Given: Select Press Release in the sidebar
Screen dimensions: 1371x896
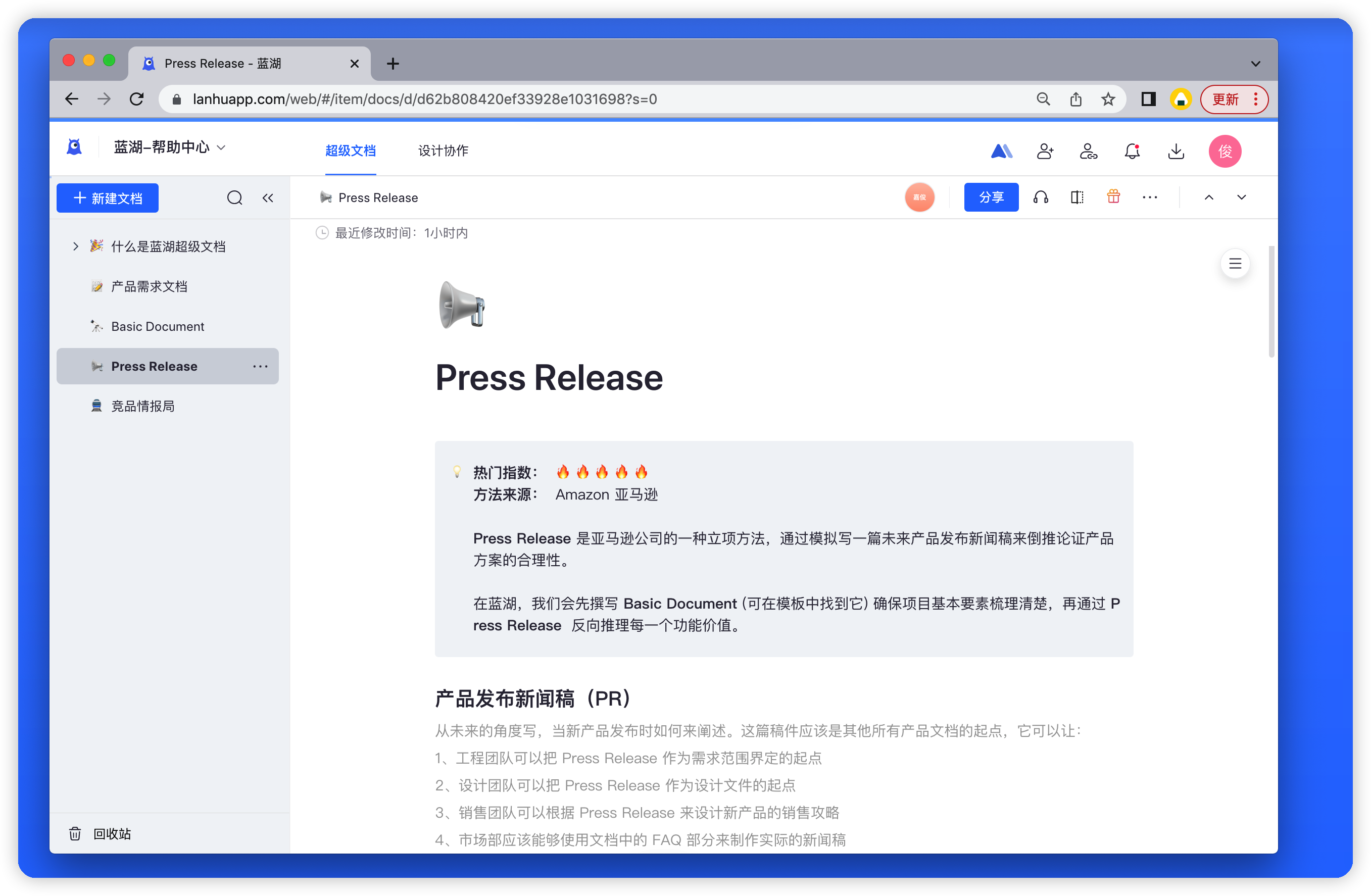Looking at the screenshot, I should [x=167, y=366].
